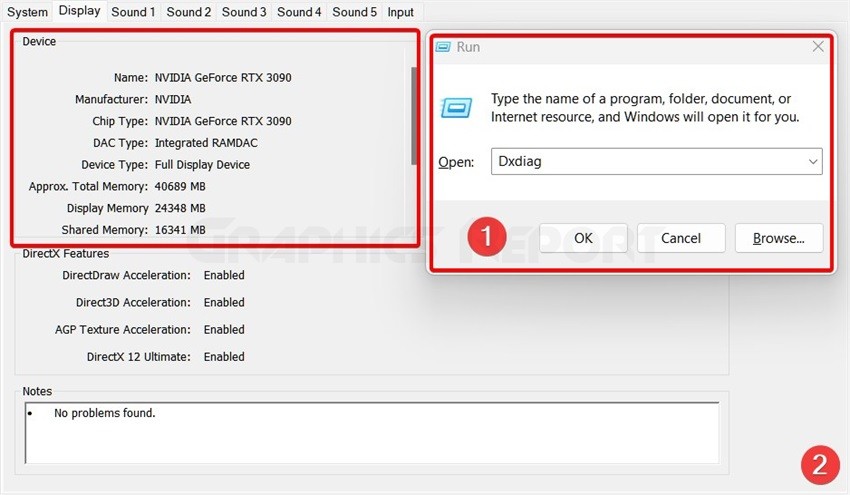Open the Sound 2 tab
The height and width of the screenshot is (495, 850).
[189, 12]
